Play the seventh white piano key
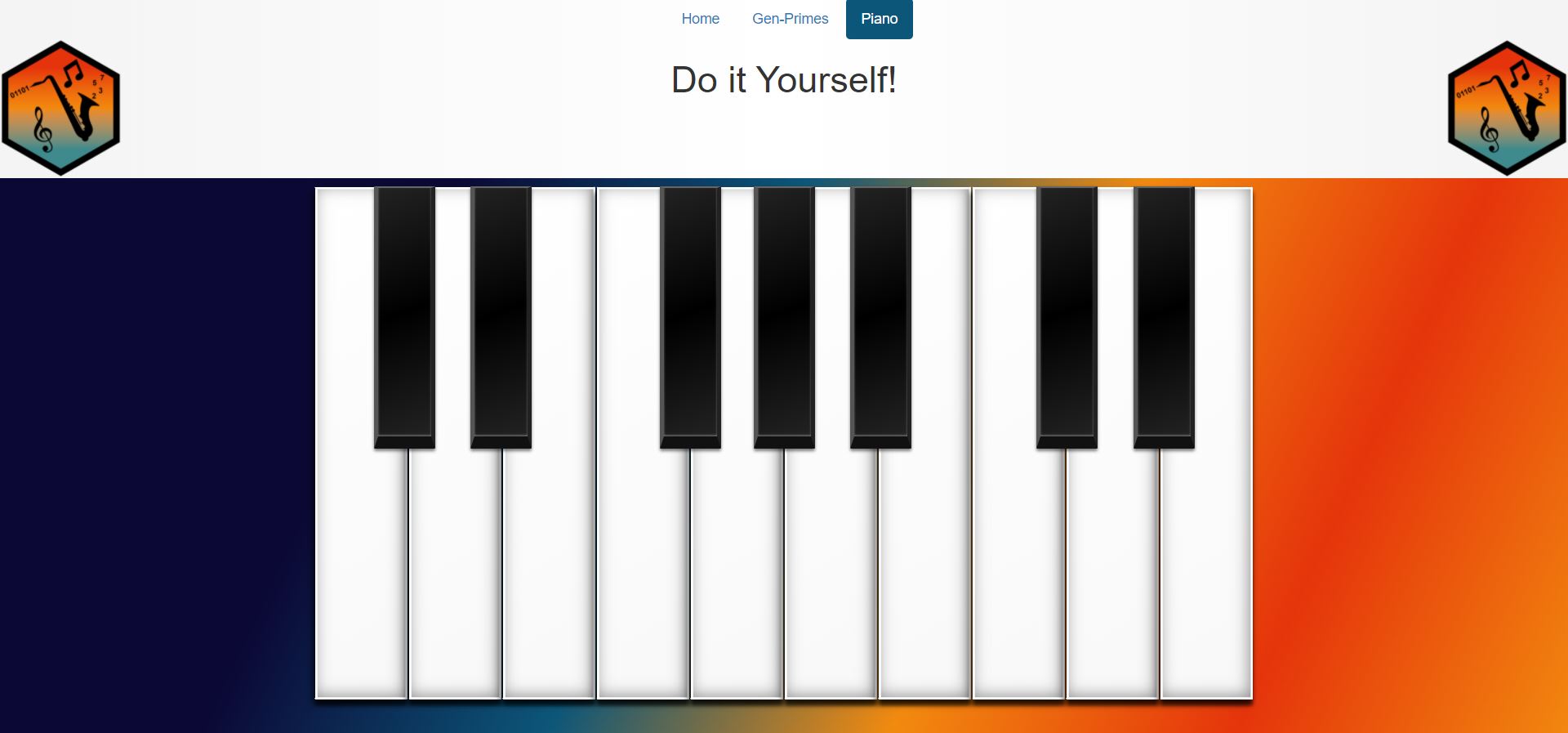Screen dimensions: 1568x733 (x=924, y=572)
